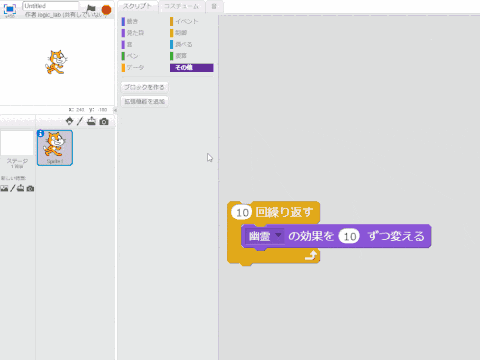Click the 拡張機能を追加 button
This screenshot has height=360, width=480.
pyautogui.click(x=144, y=101)
